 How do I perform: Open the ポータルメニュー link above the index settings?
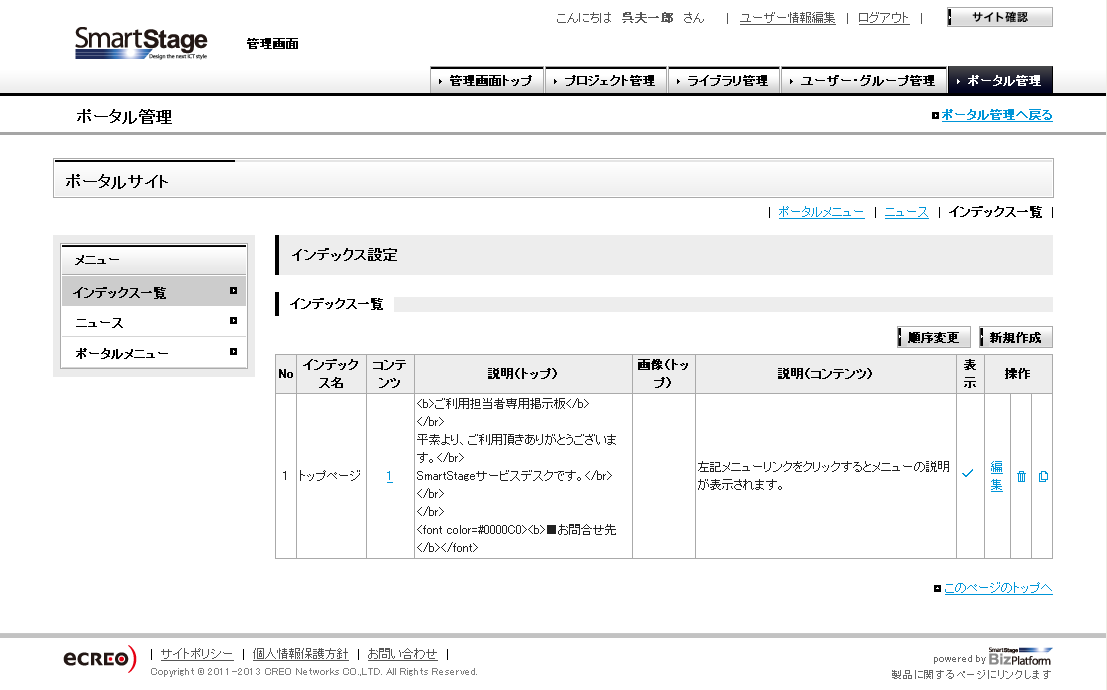click(x=821, y=212)
